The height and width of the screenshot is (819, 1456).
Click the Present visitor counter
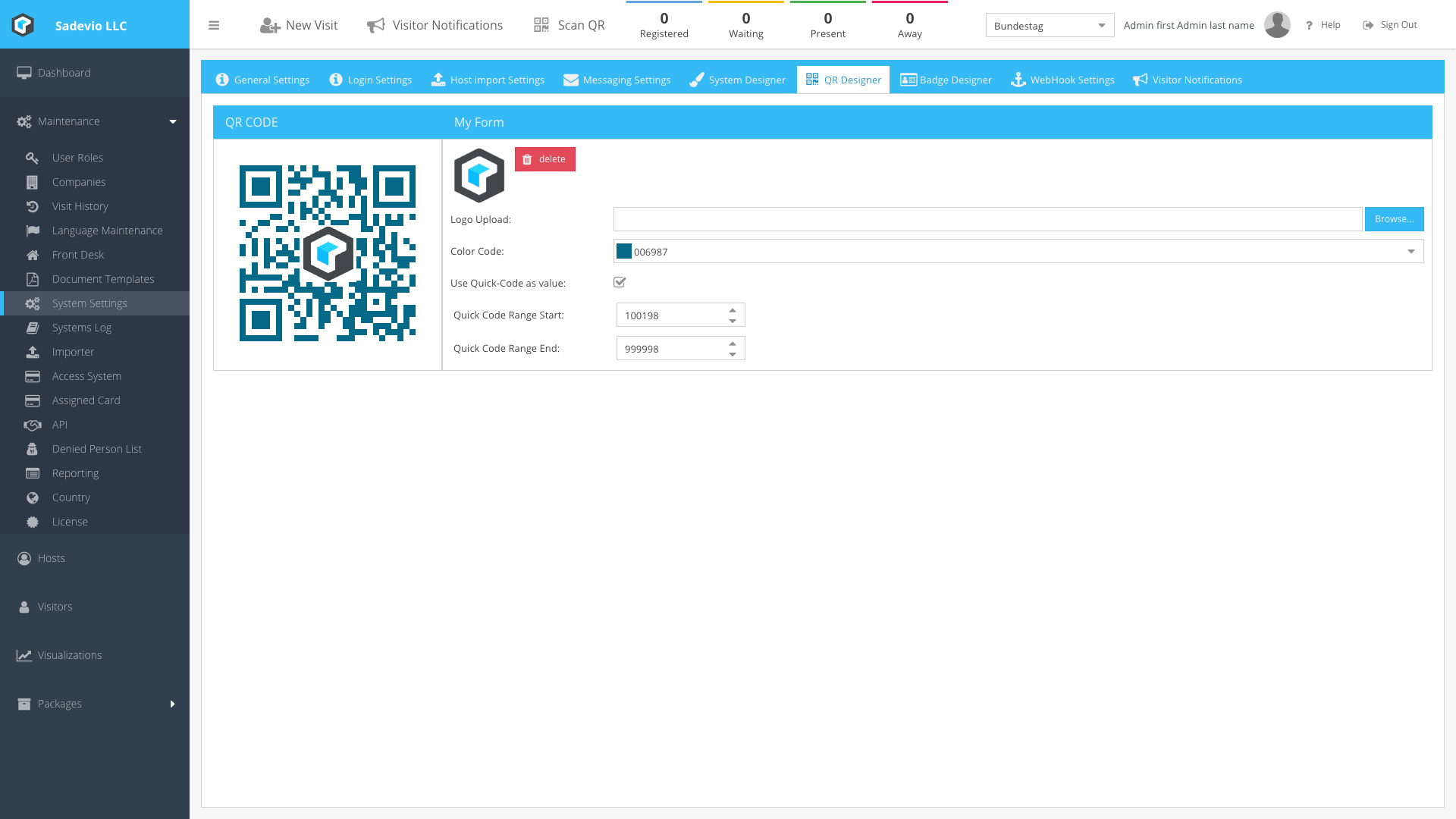(x=828, y=25)
